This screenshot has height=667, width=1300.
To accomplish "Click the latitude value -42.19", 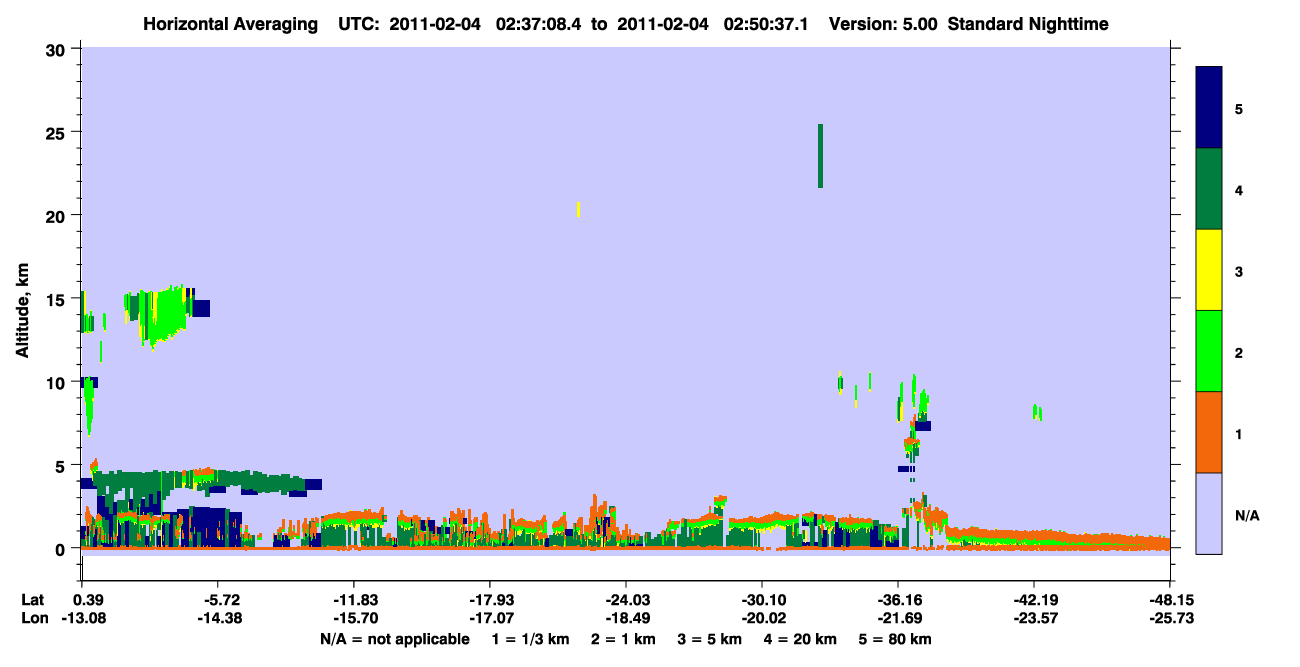I will (1033, 600).
